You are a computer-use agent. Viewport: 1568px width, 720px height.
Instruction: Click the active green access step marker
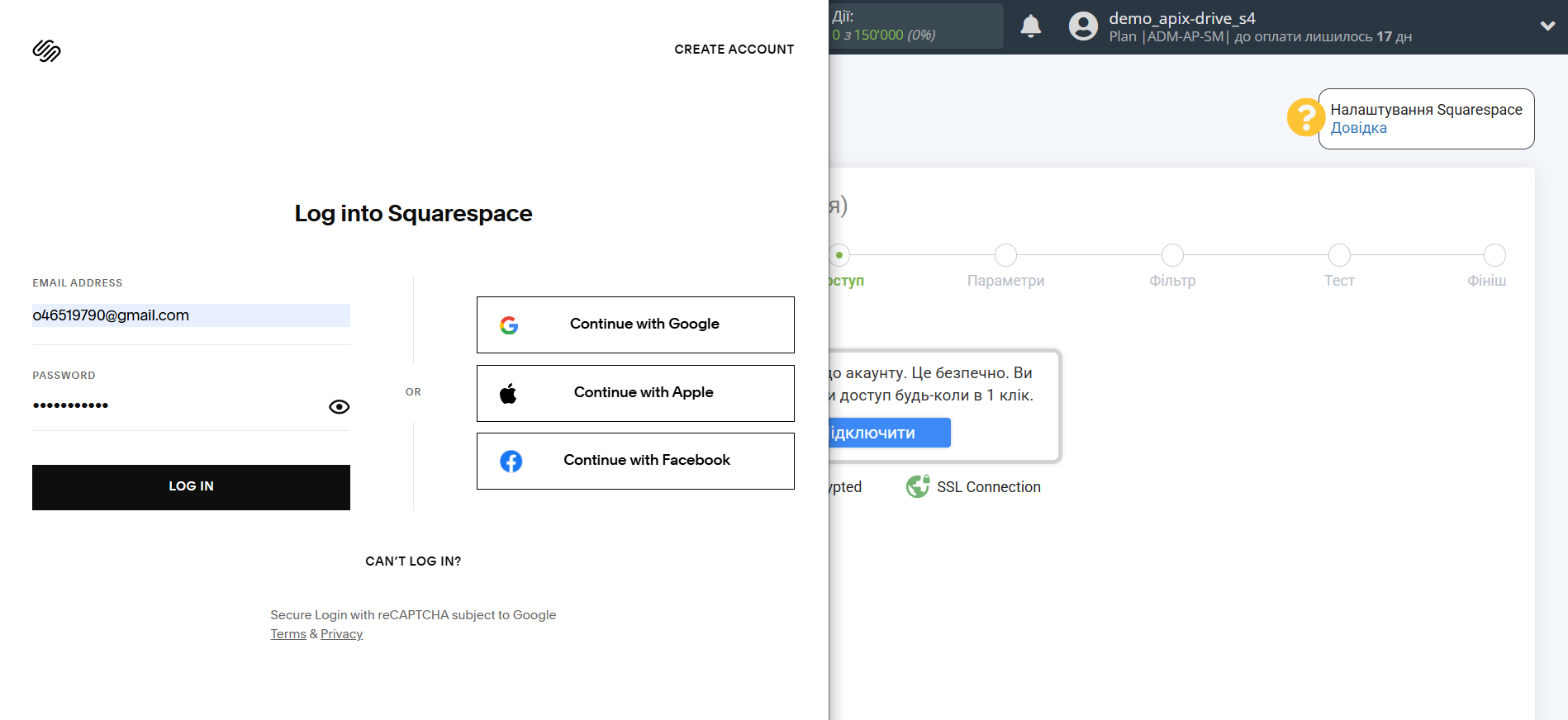tap(839, 255)
